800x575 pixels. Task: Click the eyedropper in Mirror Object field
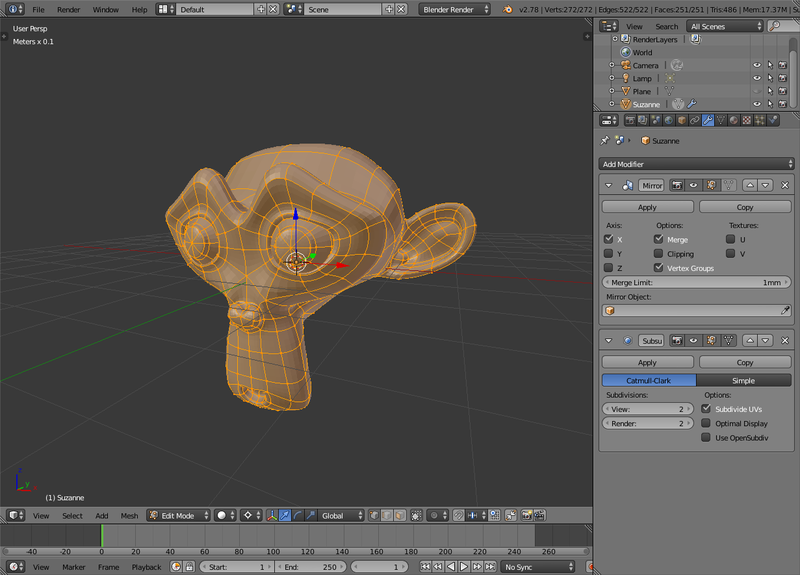[785, 310]
